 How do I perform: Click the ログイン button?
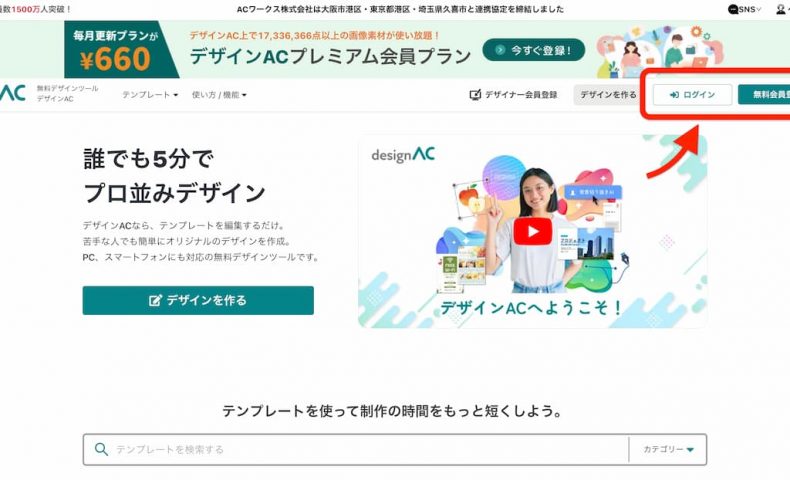[x=692, y=95]
